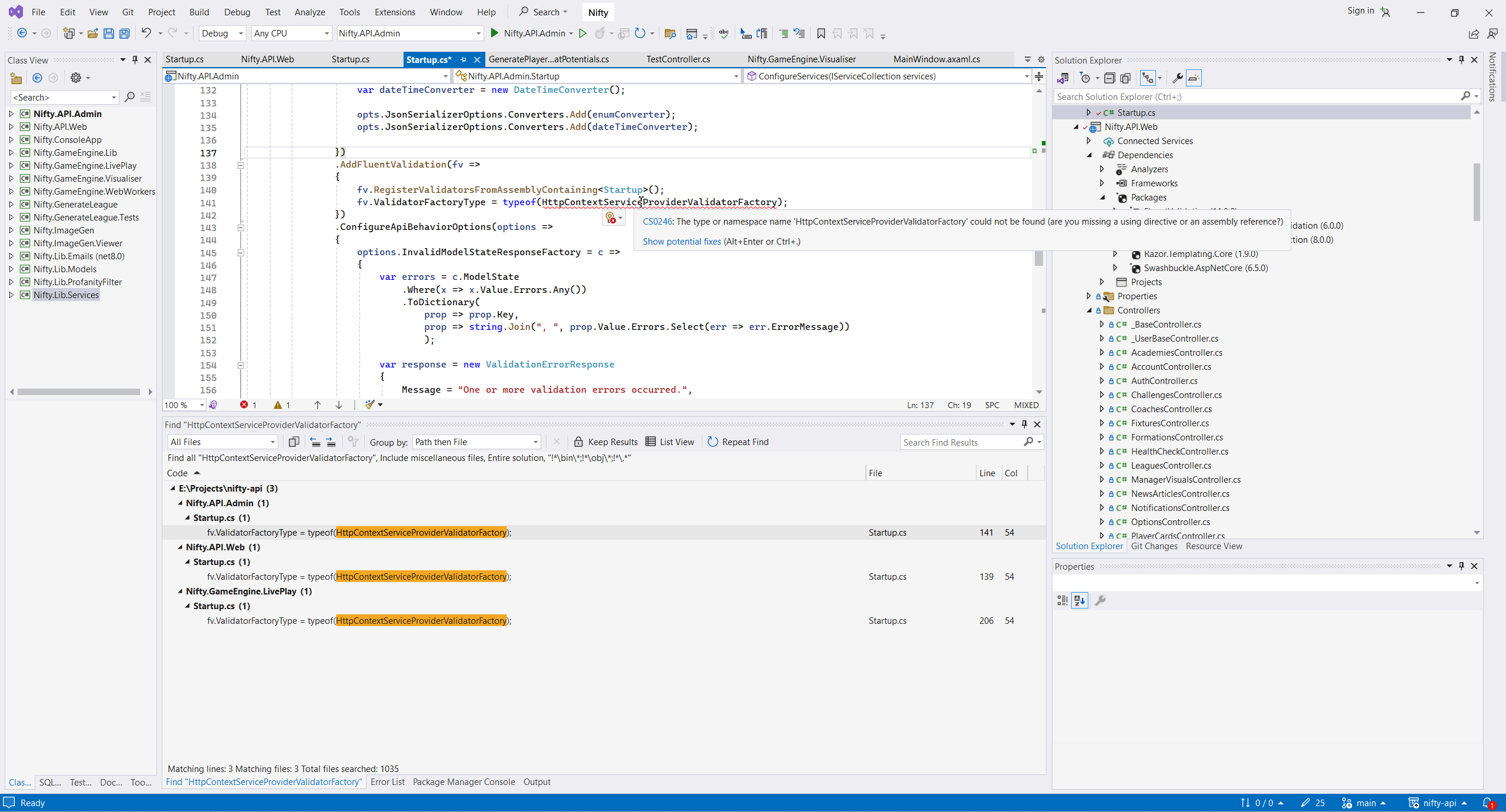Viewport: 1506px width, 812px height.
Task: Switch to the Error List pane
Action: (x=387, y=781)
